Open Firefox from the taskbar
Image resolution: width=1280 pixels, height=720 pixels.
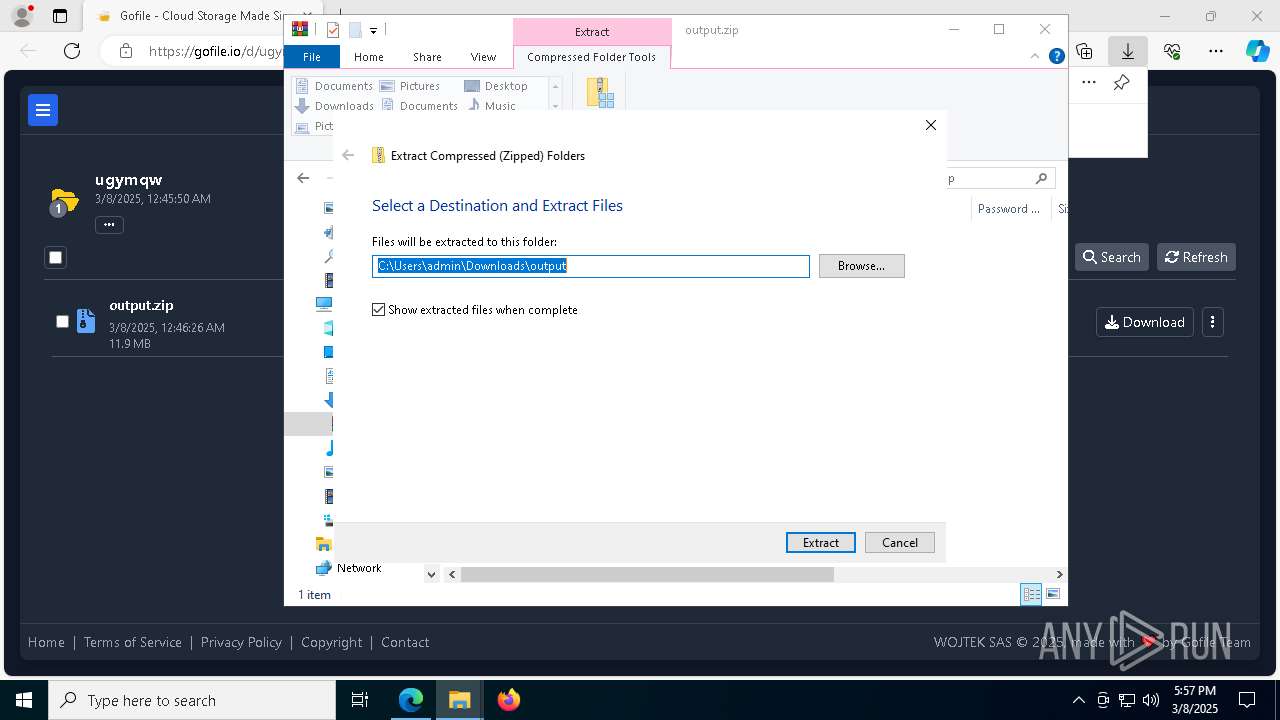(509, 700)
